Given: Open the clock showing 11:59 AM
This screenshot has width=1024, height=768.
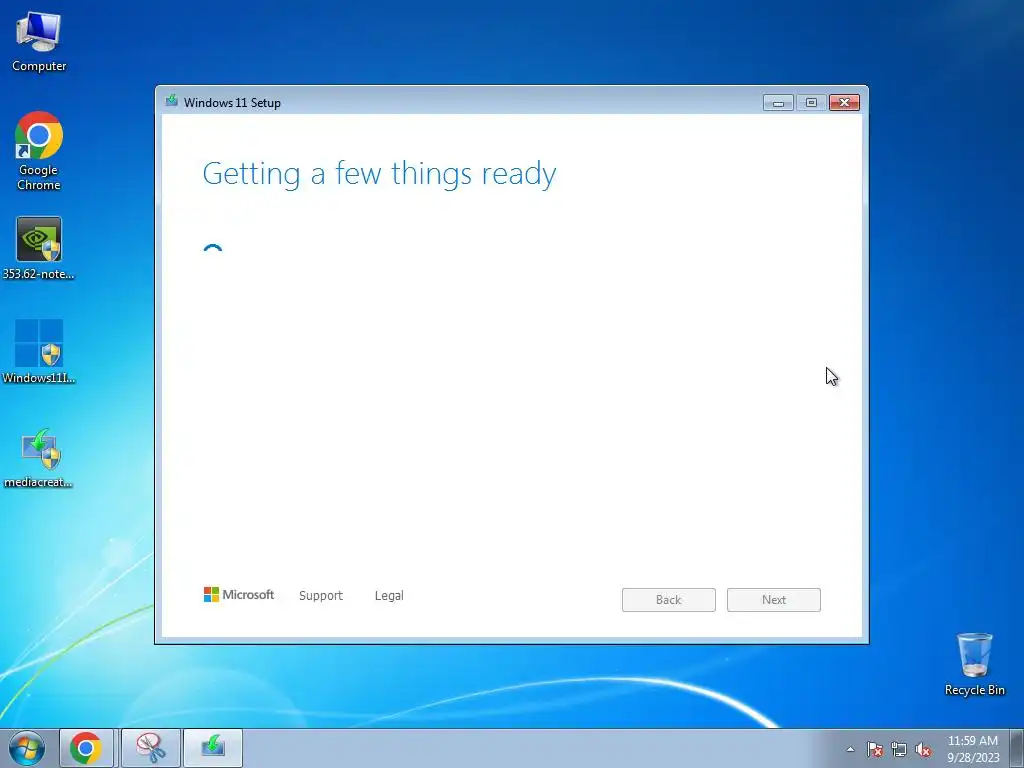Looking at the screenshot, I should pos(972,748).
